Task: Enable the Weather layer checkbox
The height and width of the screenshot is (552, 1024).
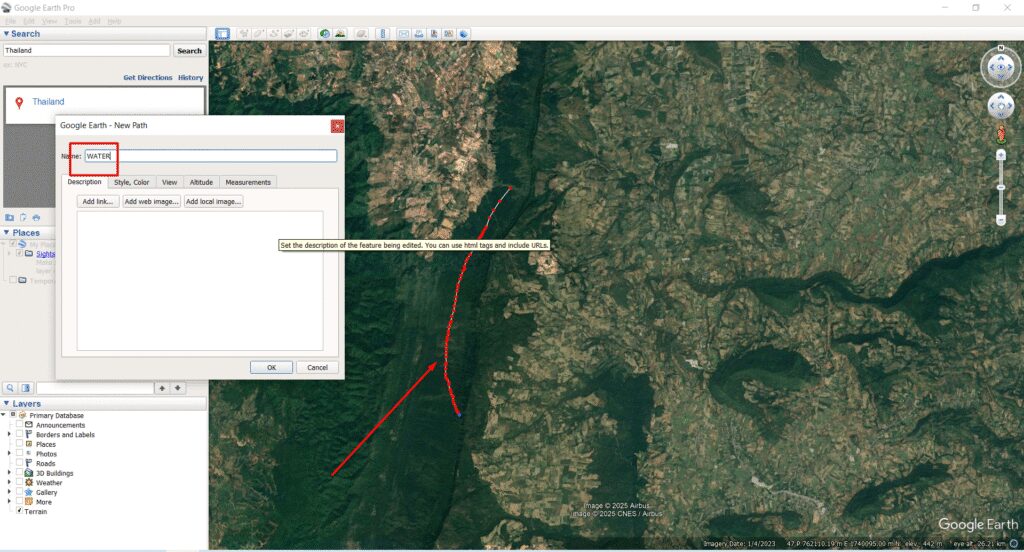Action: point(20,483)
